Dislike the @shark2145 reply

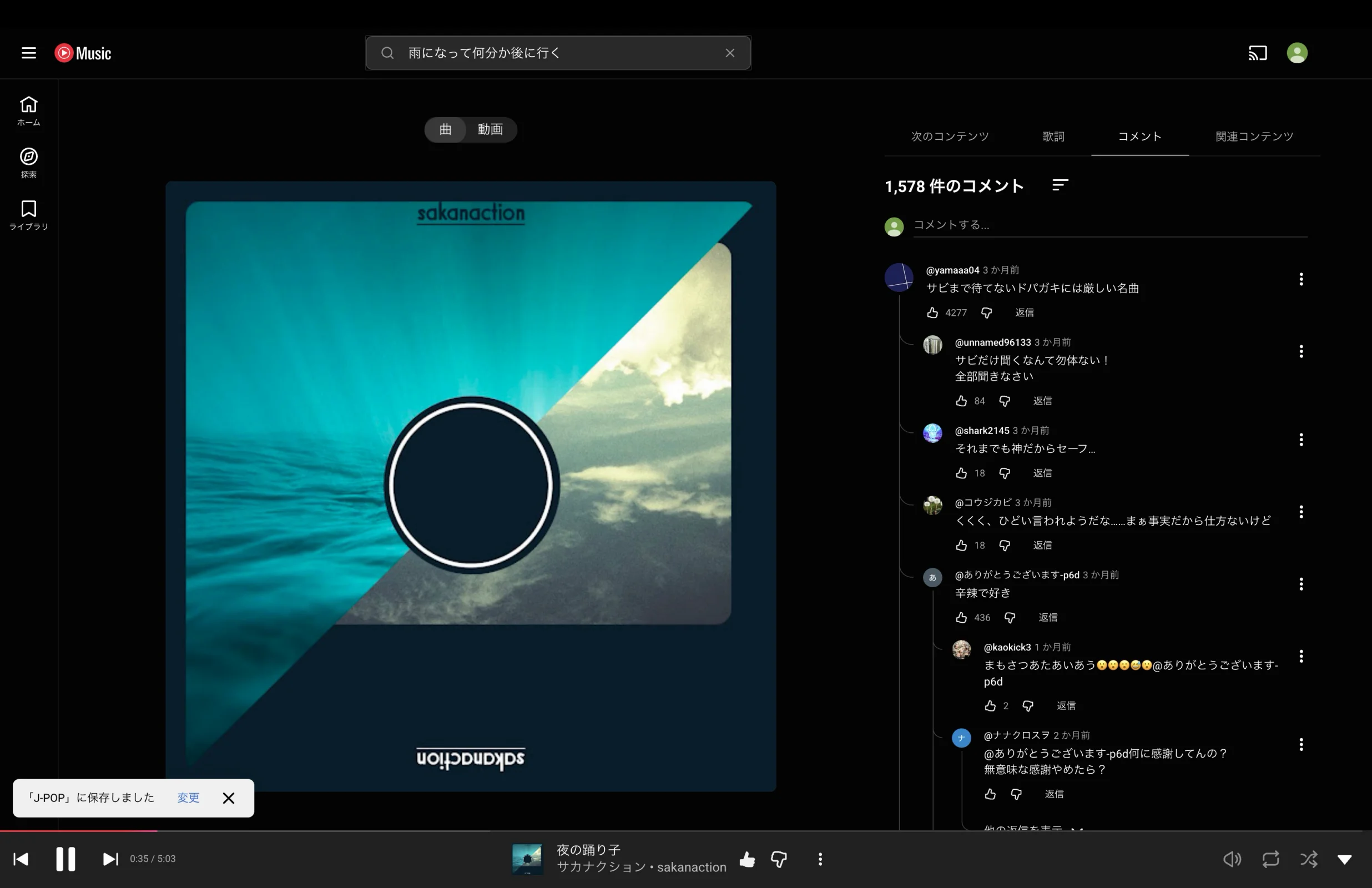pyautogui.click(x=1005, y=473)
